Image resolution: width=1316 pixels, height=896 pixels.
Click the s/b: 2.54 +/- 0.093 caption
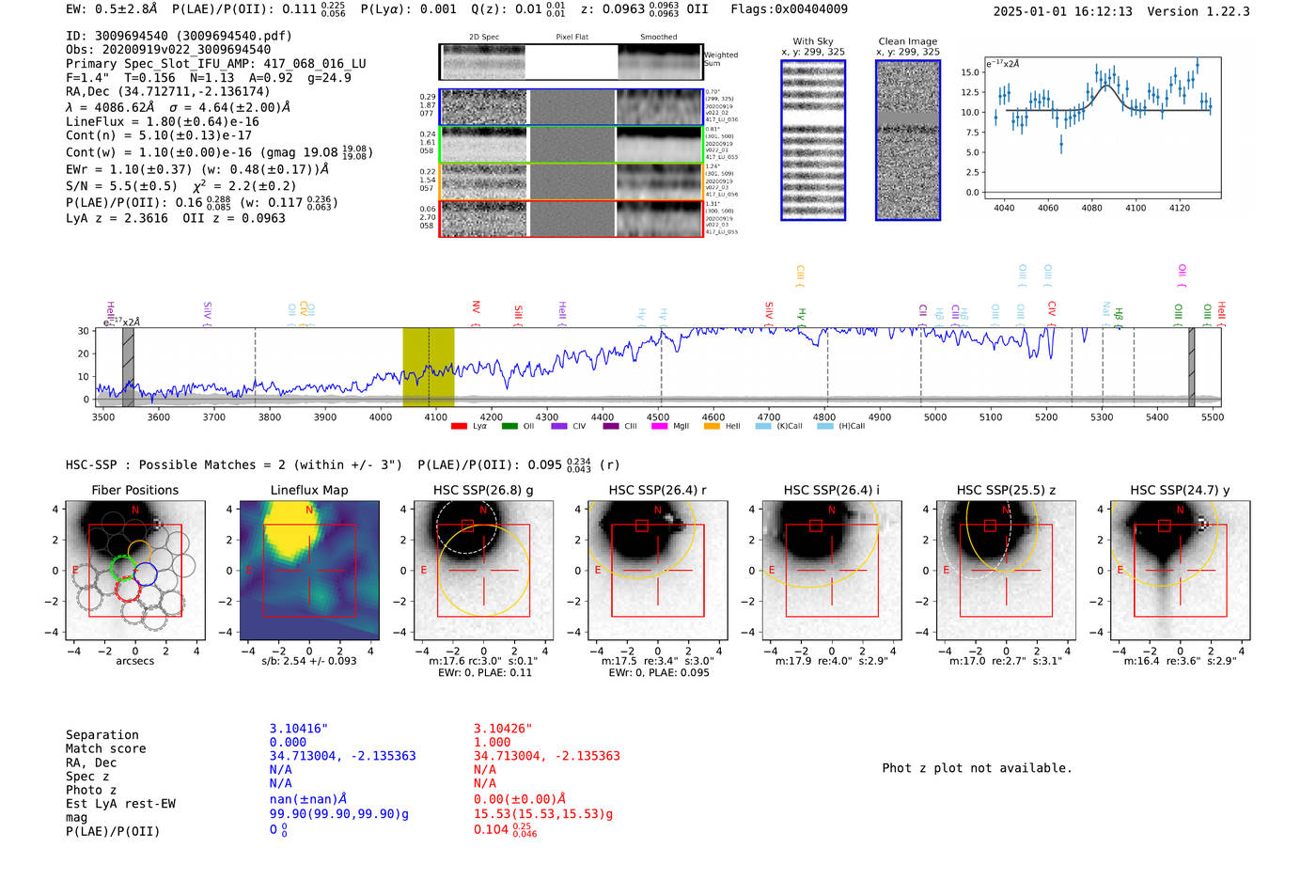[309, 661]
